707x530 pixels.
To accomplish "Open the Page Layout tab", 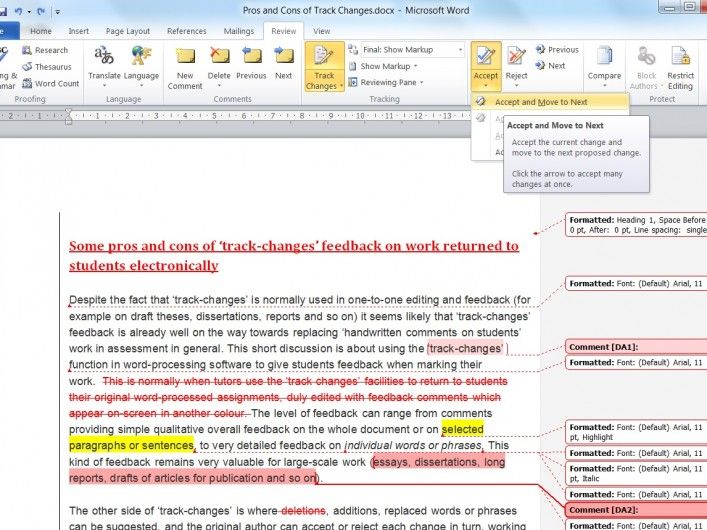I will click(x=128, y=31).
